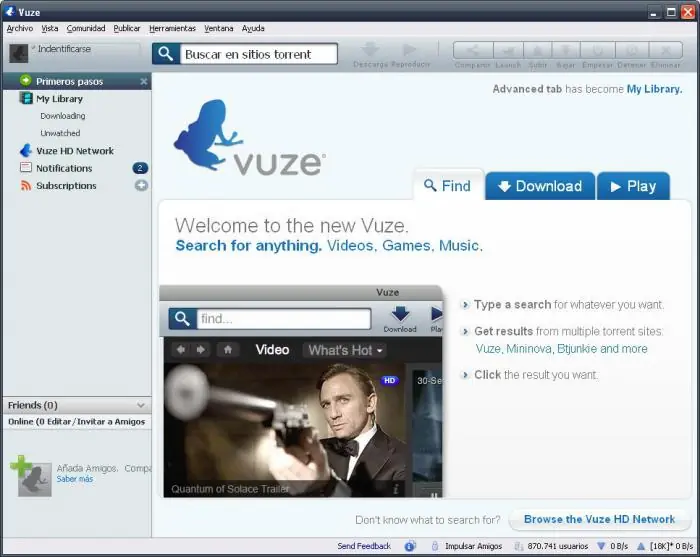The image size is (700, 557).
Task: Click the large Vuze frog logo
Action: pyautogui.click(x=208, y=134)
